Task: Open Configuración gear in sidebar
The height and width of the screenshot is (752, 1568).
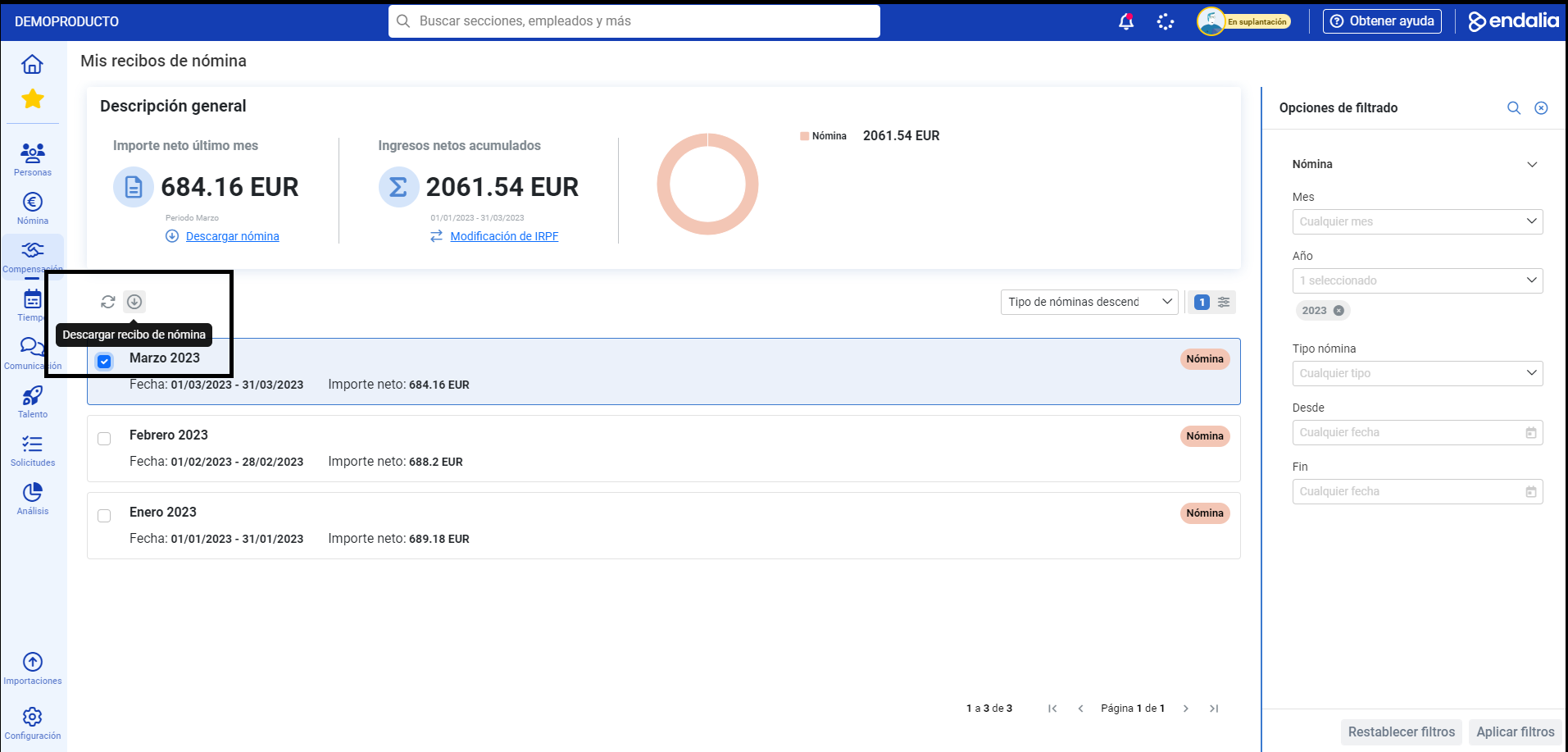Action: click(33, 723)
